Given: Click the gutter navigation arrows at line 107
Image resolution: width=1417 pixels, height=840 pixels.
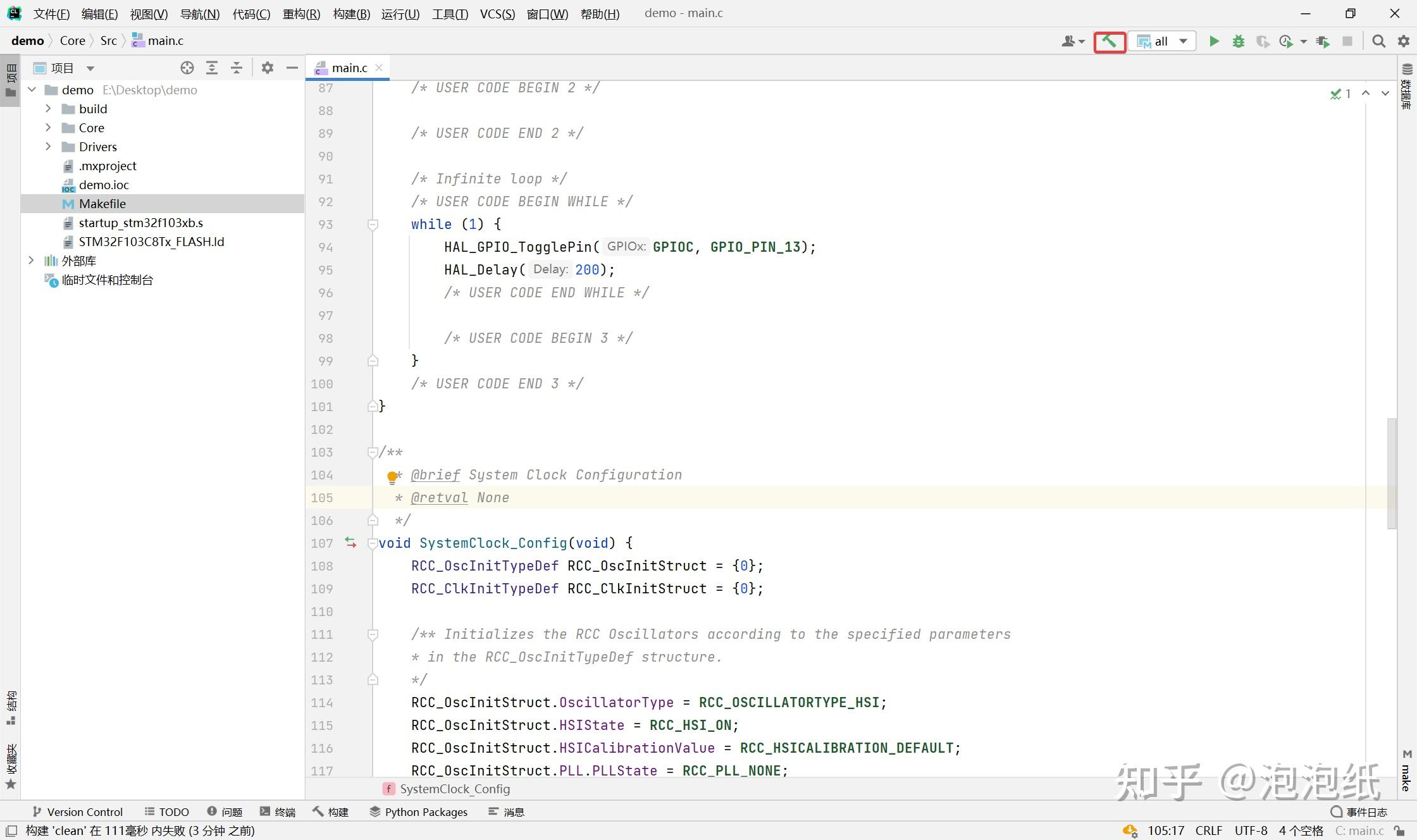Looking at the screenshot, I should coord(350,543).
